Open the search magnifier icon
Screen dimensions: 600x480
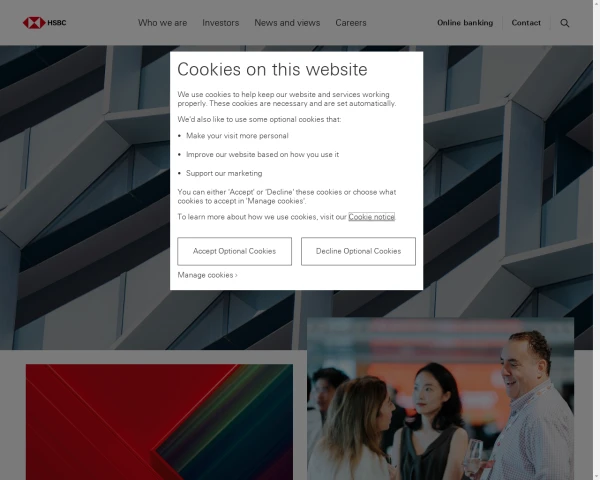coord(564,23)
